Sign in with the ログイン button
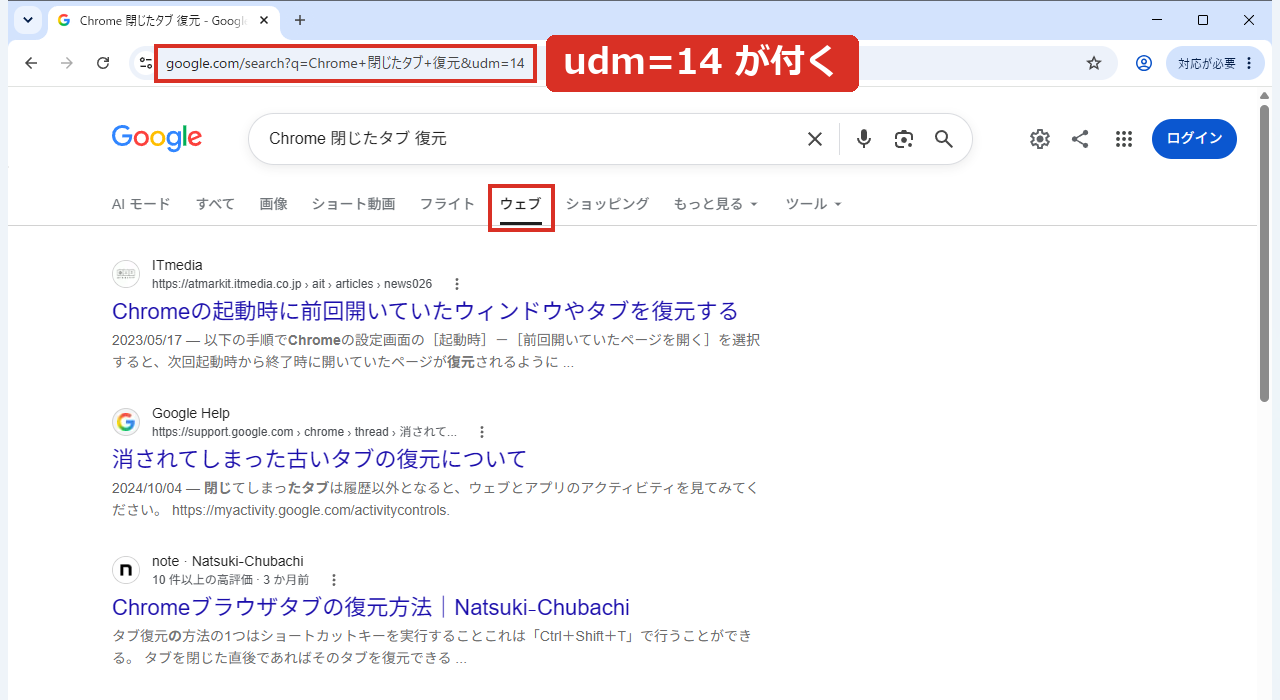Image resolution: width=1280 pixels, height=700 pixels. click(1194, 139)
